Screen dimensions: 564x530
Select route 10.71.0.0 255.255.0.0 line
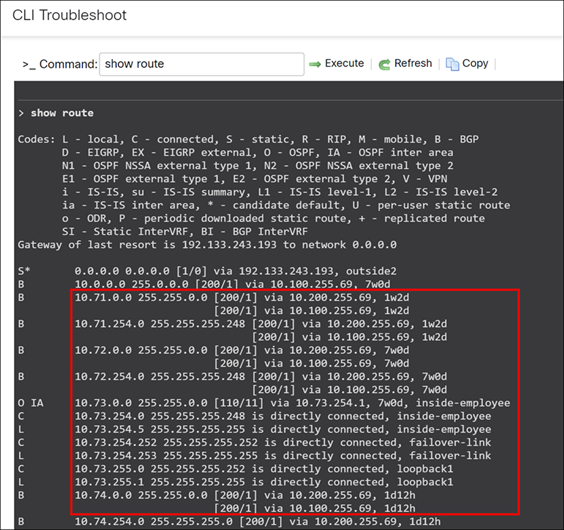(214, 297)
